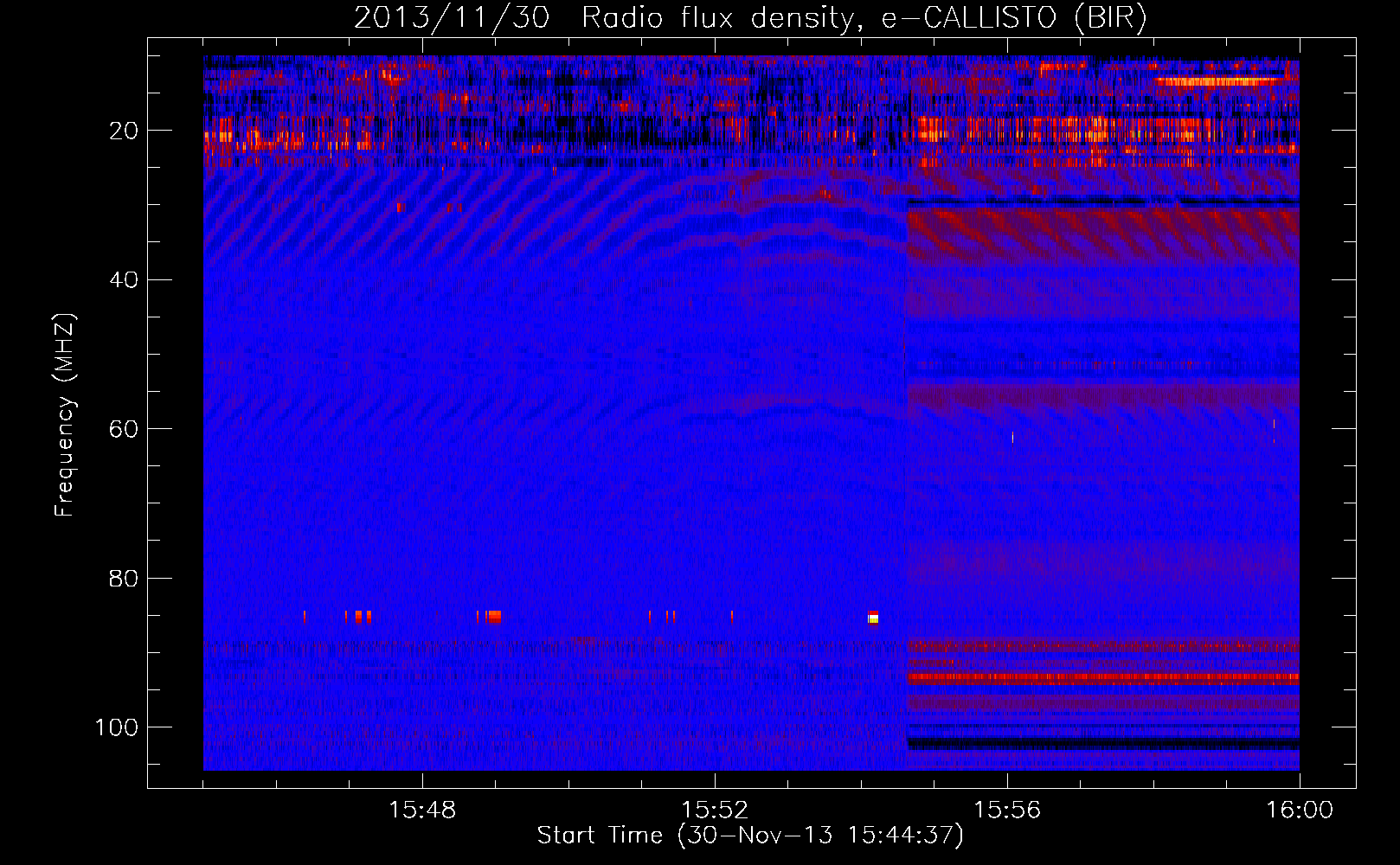This screenshot has width=1400, height=865.
Task: Click the plot title '2013/11/30 Radio flux density, e-CALLISTO (BIR)'
Action: click(750, 17)
